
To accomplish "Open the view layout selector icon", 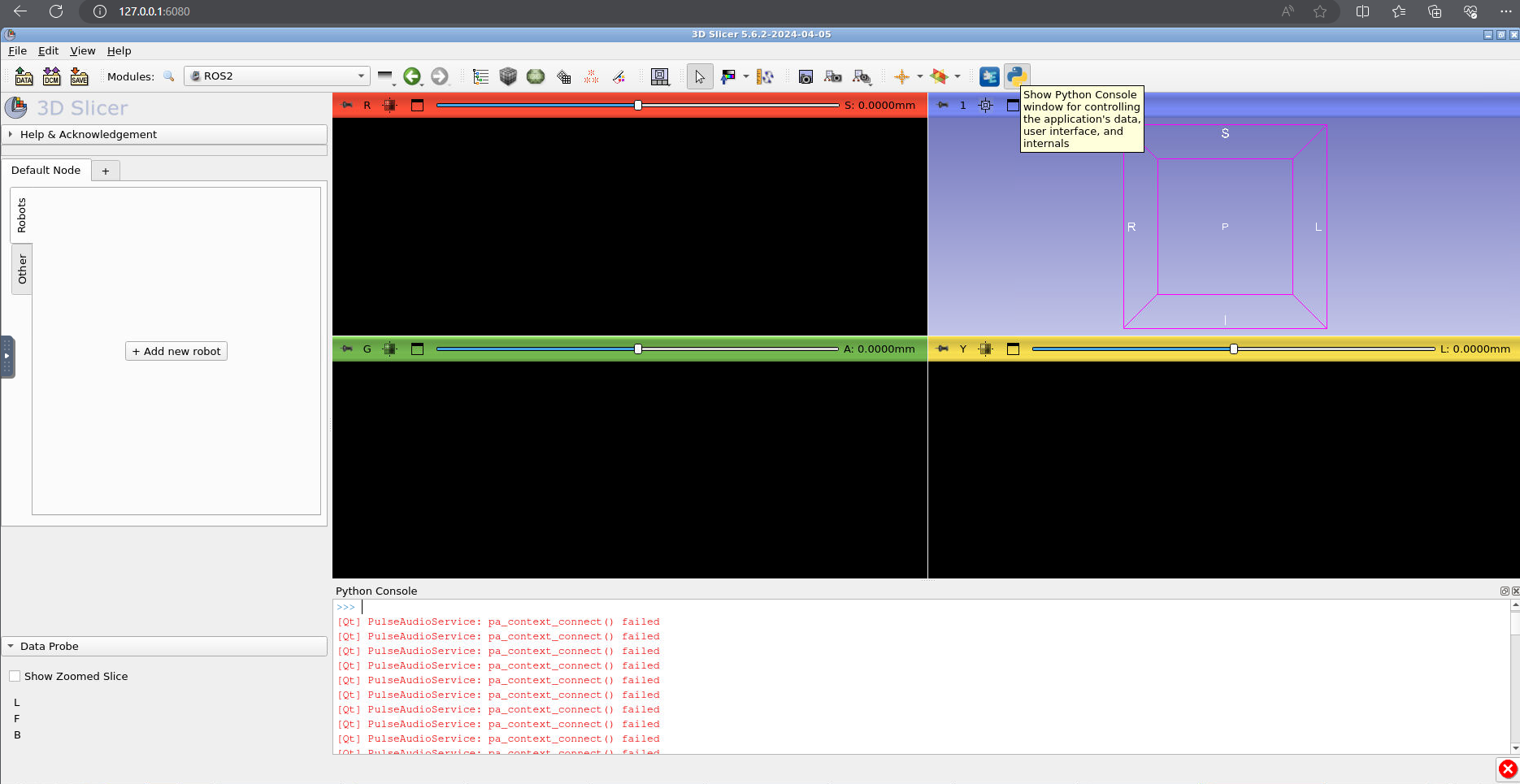I will tap(660, 76).
